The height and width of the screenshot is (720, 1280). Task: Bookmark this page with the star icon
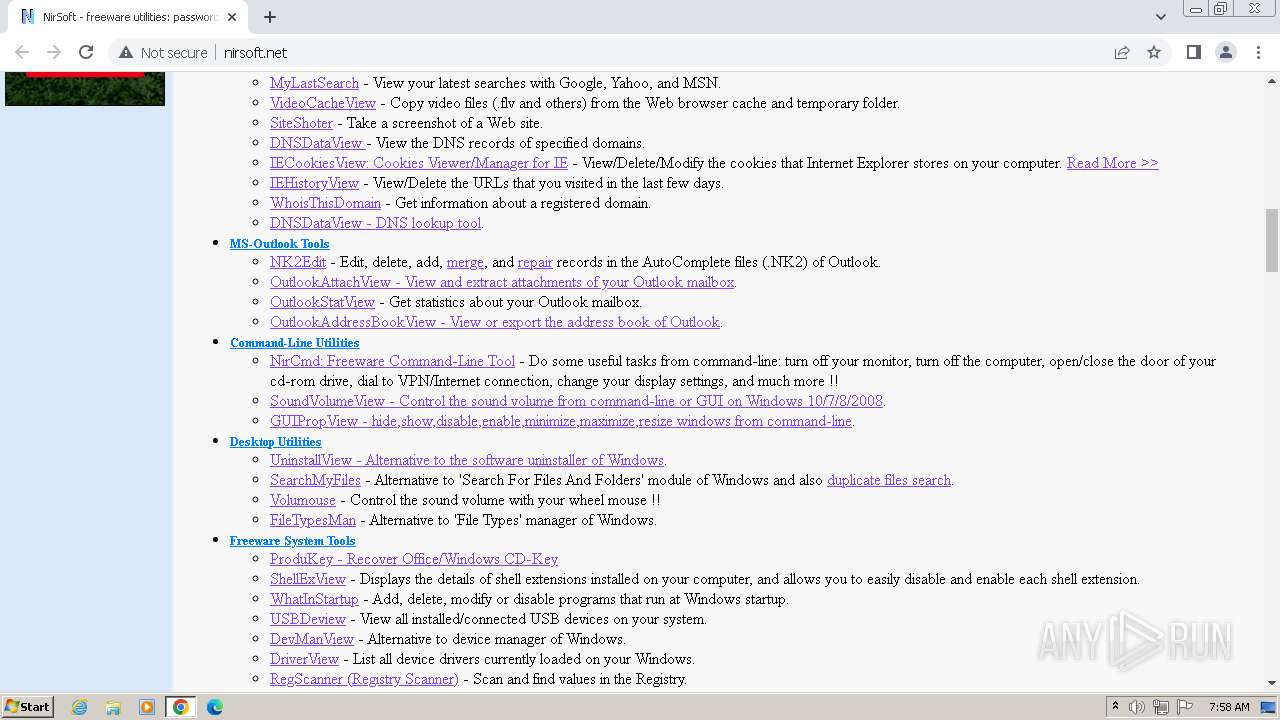(1154, 52)
